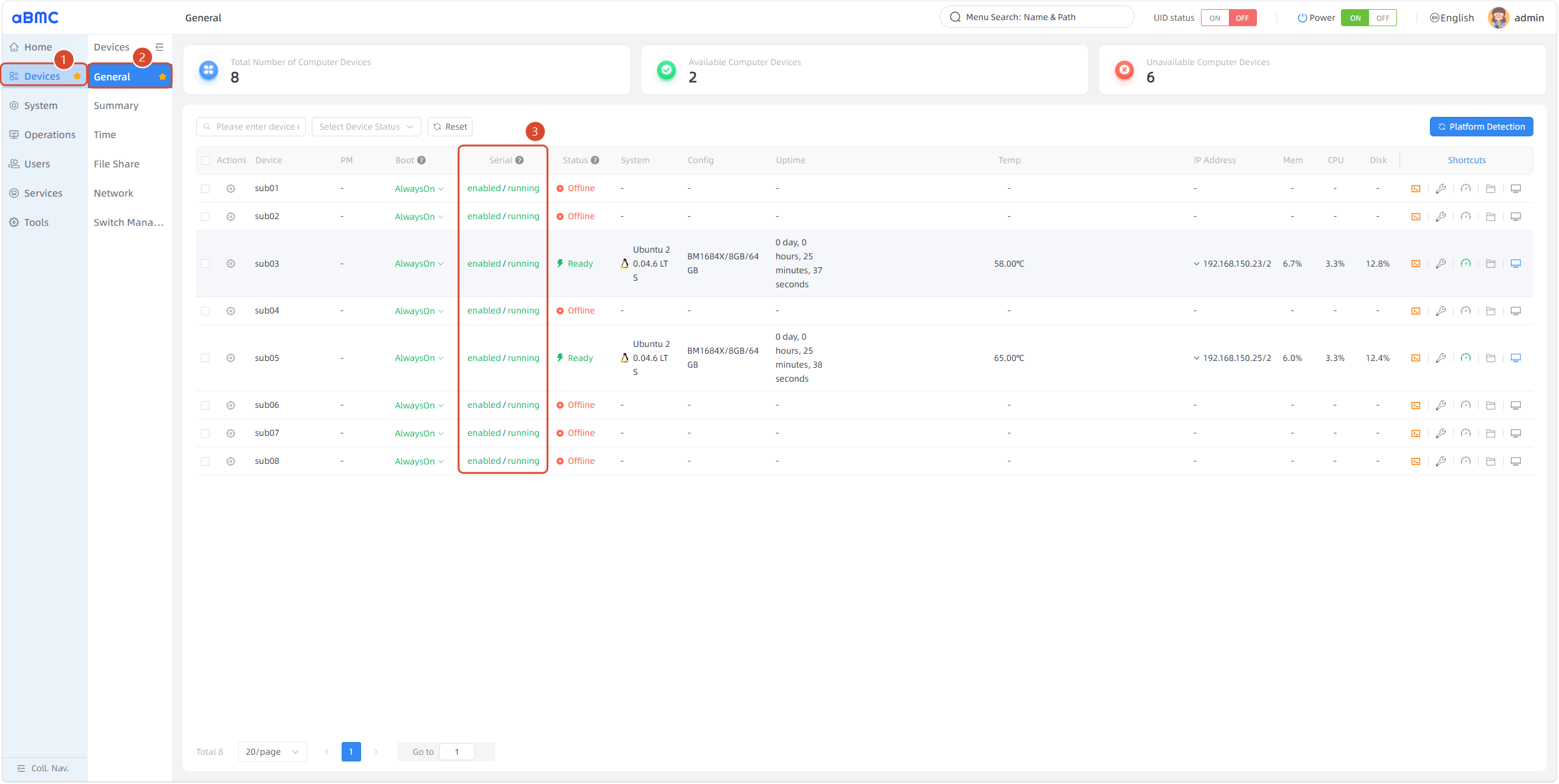Open the terminal shortcut for sub03
Viewport: 1559px width, 784px height.
1416,264
